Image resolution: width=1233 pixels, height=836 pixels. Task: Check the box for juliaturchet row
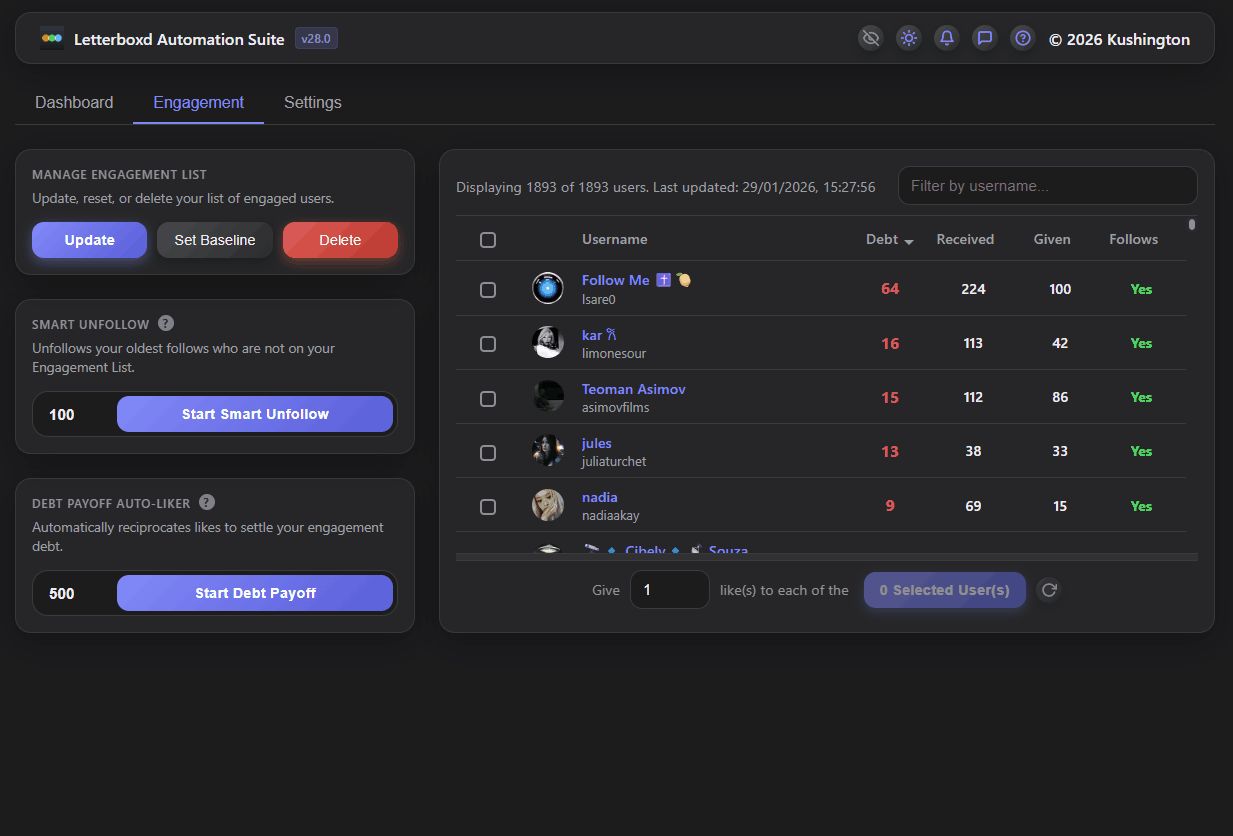488,452
